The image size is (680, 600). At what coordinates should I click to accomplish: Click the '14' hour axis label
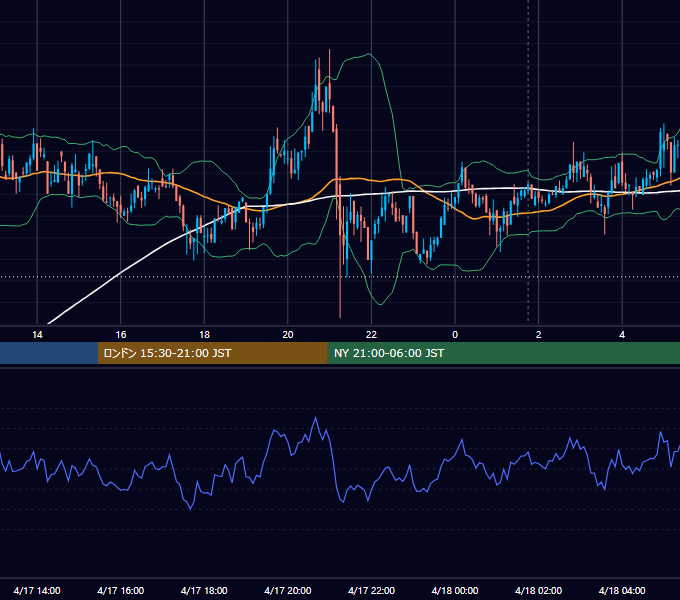tap(37, 335)
